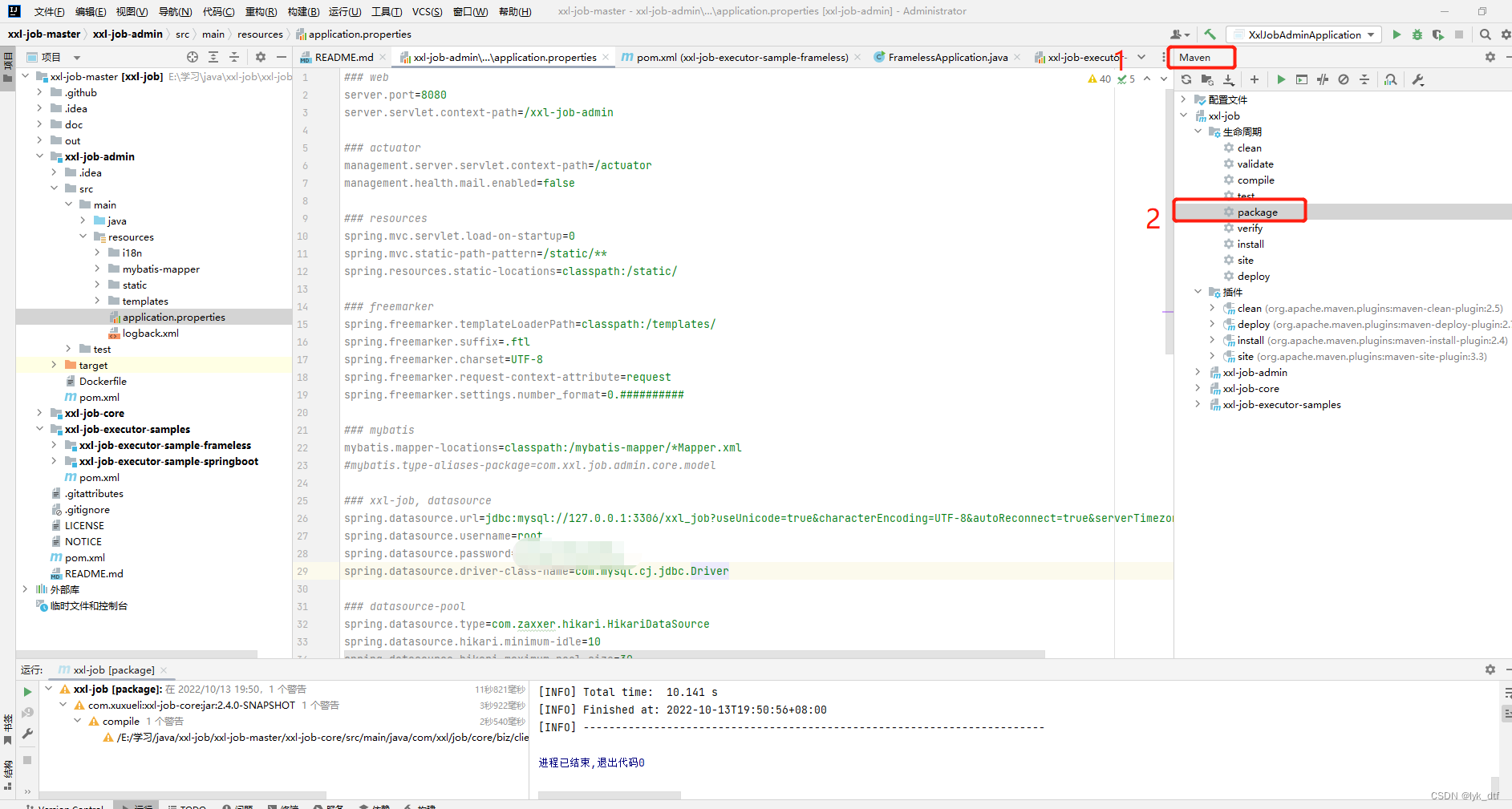Open logback.xml in Project tree
The width and height of the screenshot is (1512, 809).
click(150, 333)
